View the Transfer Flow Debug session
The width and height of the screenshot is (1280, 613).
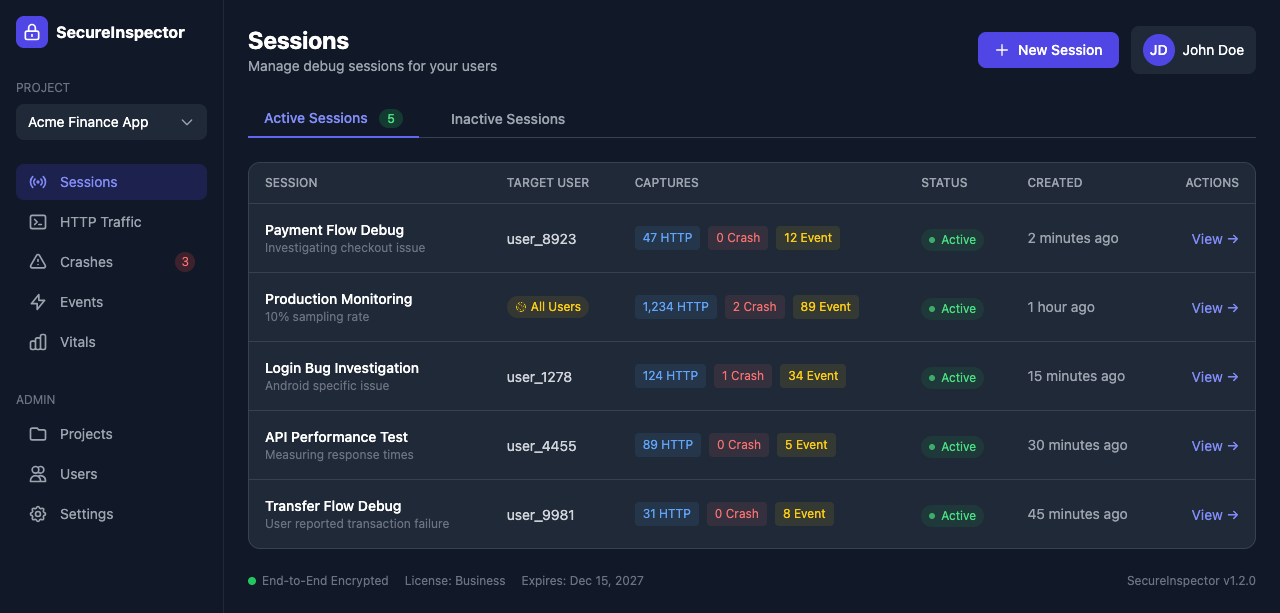[x=1215, y=515]
